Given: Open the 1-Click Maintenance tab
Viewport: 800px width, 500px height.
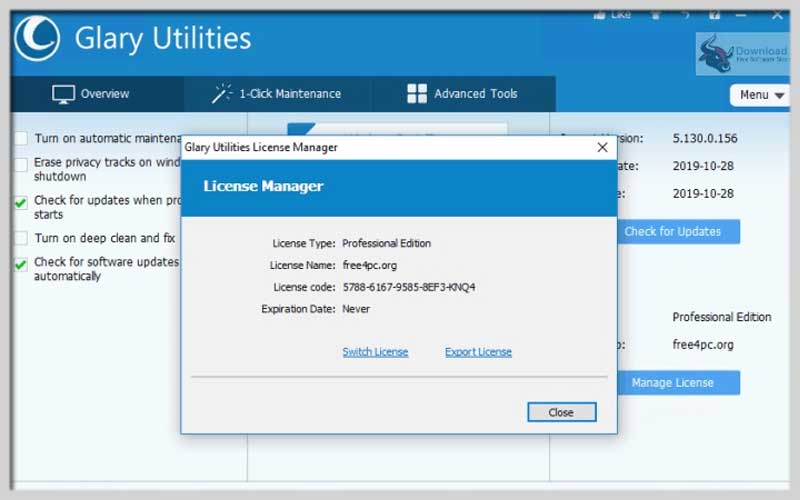Looking at the screenshot, I should coord(277,94).
